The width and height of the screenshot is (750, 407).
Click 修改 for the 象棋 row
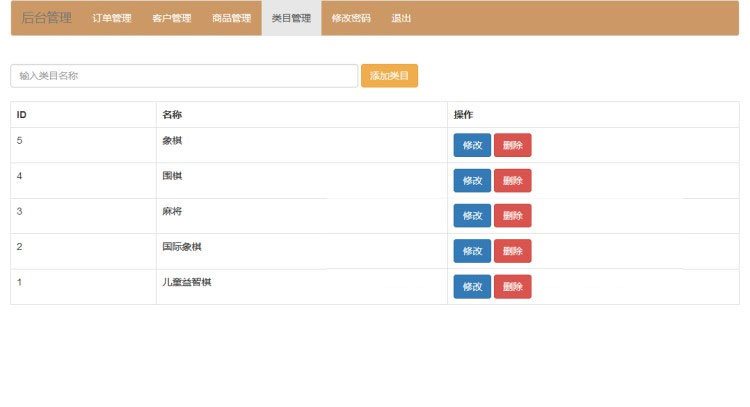(x=472, y=145)
